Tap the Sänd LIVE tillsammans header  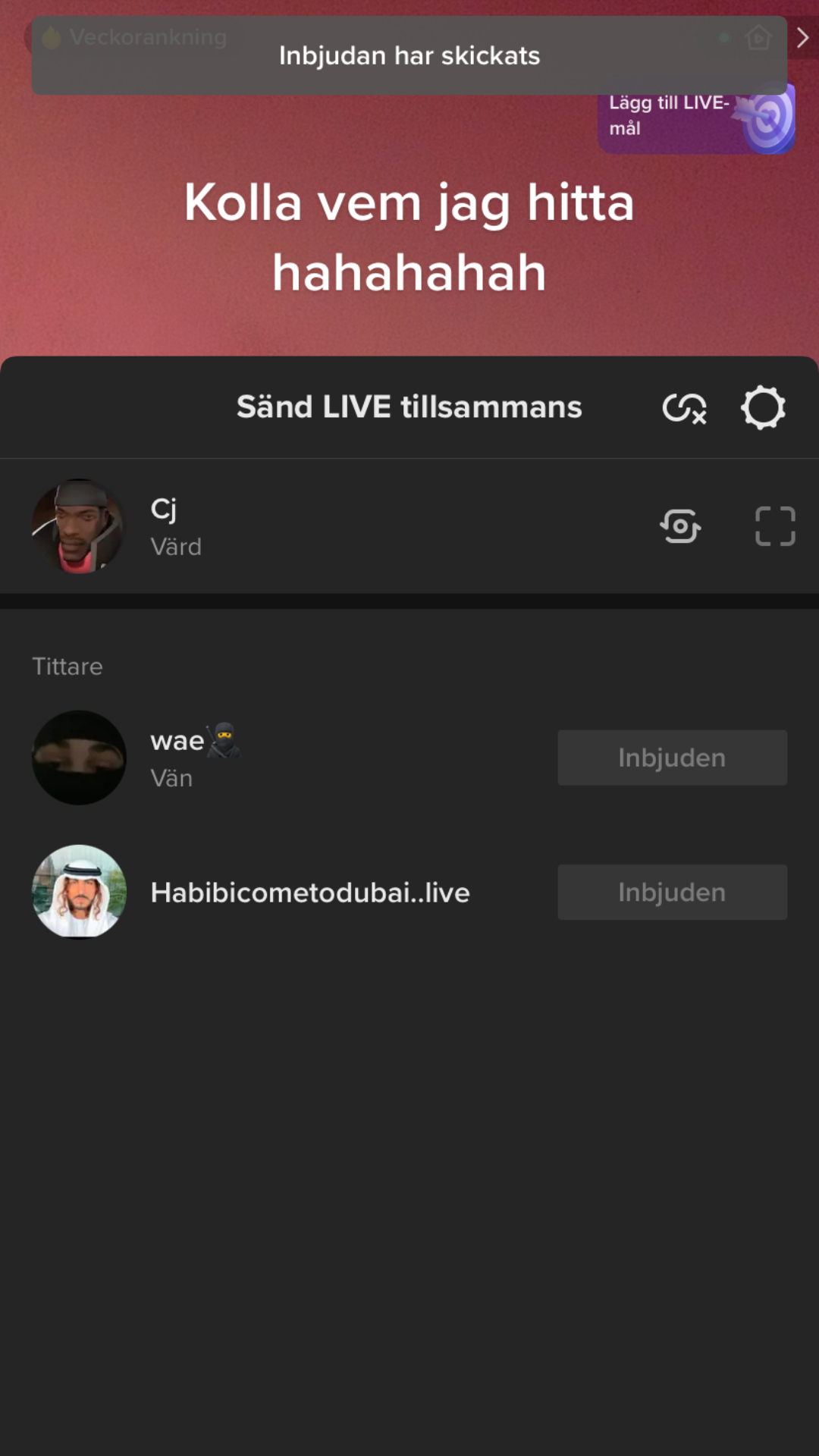click(409, 407)
